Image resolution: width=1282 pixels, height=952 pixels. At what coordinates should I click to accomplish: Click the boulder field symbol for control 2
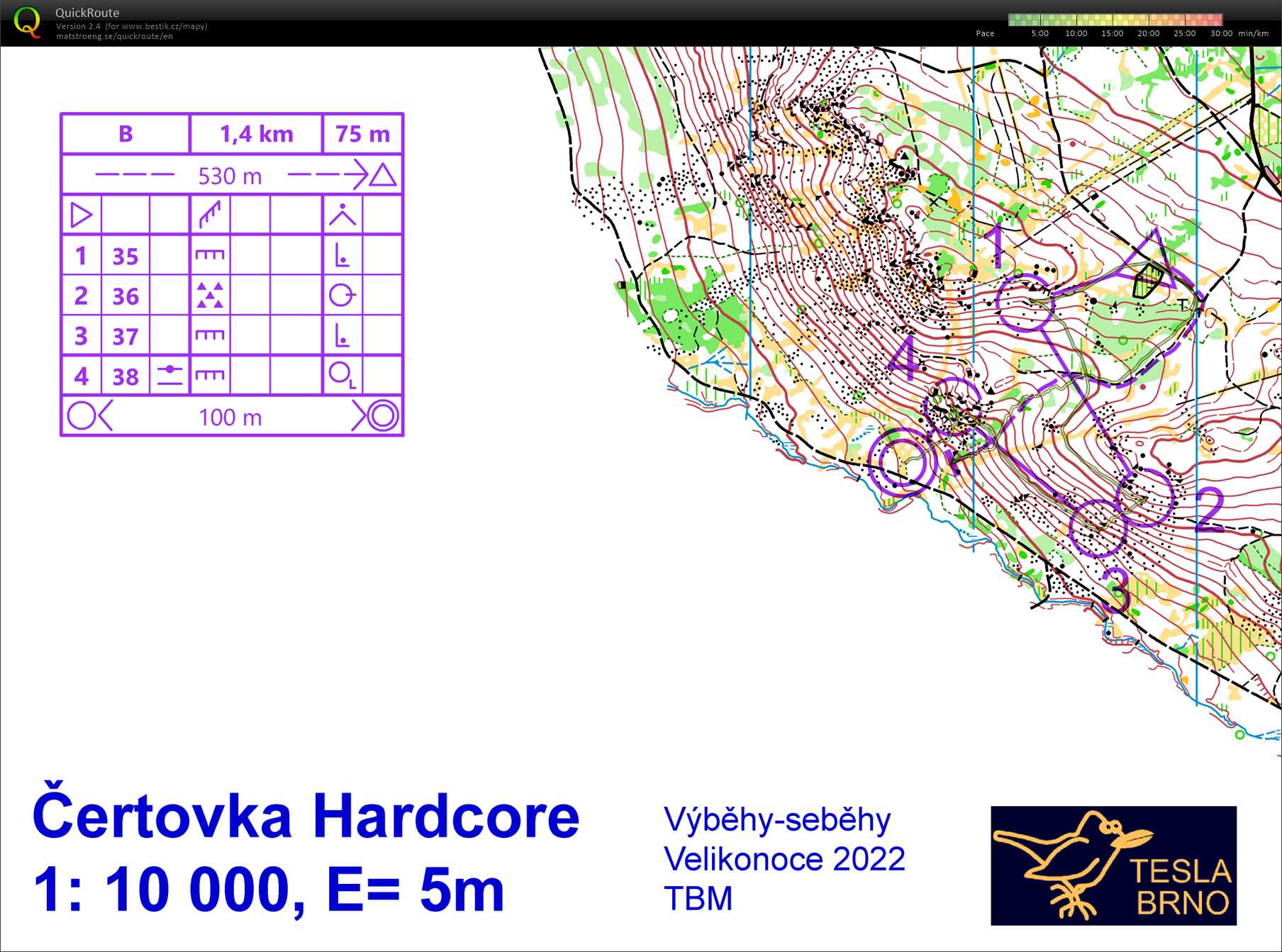click(x=210, y=295)
